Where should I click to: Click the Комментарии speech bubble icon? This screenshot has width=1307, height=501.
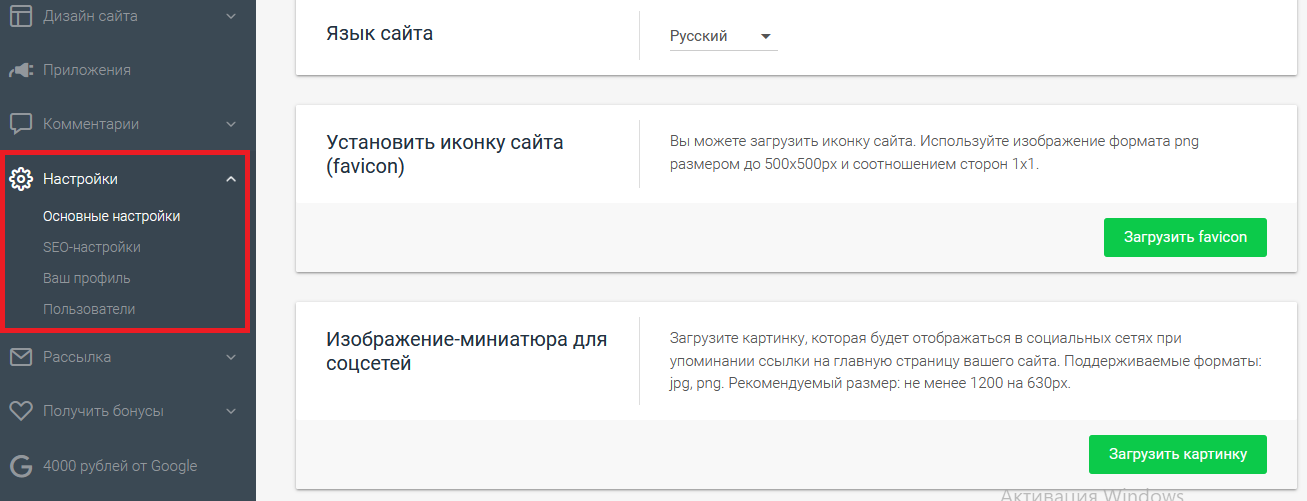[x=21, y=124]
